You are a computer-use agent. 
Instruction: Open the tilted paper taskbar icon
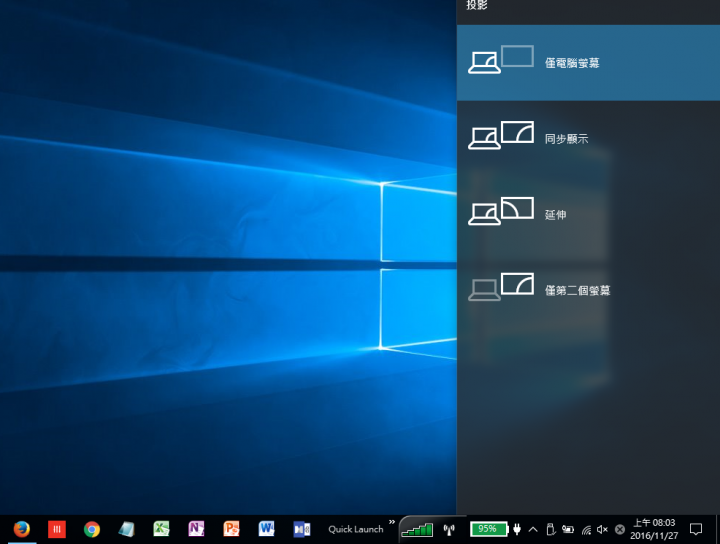126,529
